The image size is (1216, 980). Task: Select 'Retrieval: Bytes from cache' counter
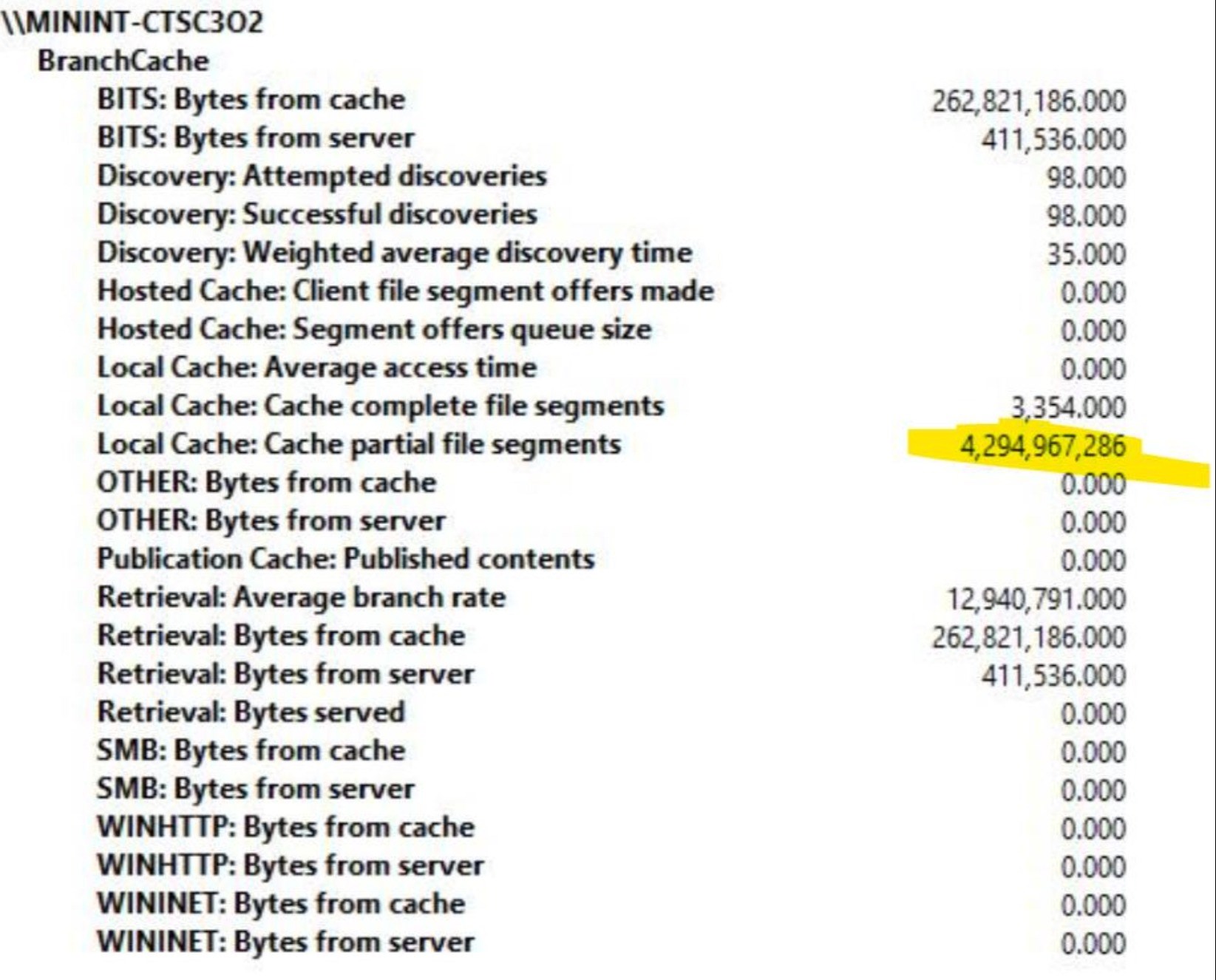coord(282,636)
